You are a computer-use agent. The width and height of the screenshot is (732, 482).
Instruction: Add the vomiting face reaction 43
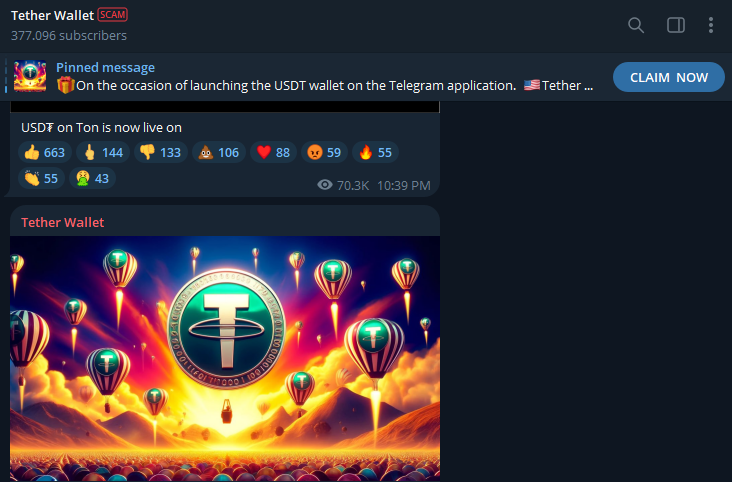pyautogui.click(x=92, y=178)
